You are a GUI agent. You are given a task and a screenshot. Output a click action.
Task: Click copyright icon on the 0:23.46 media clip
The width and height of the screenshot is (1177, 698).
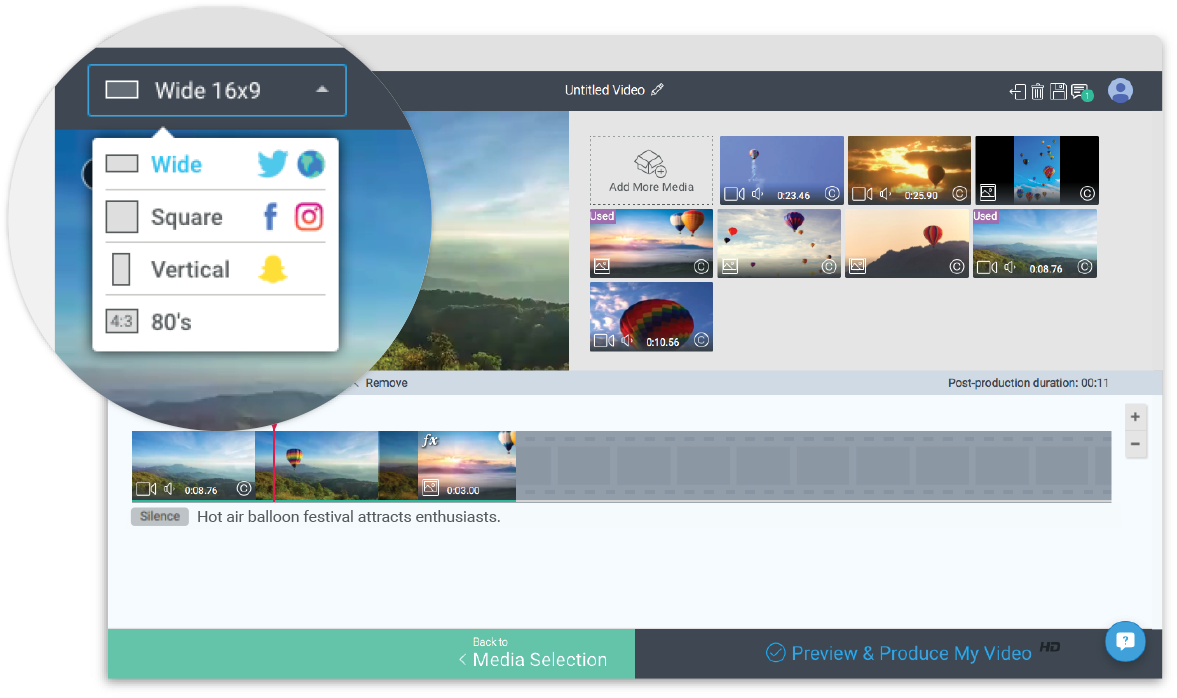pyautogui.click(x=832, y=194)
